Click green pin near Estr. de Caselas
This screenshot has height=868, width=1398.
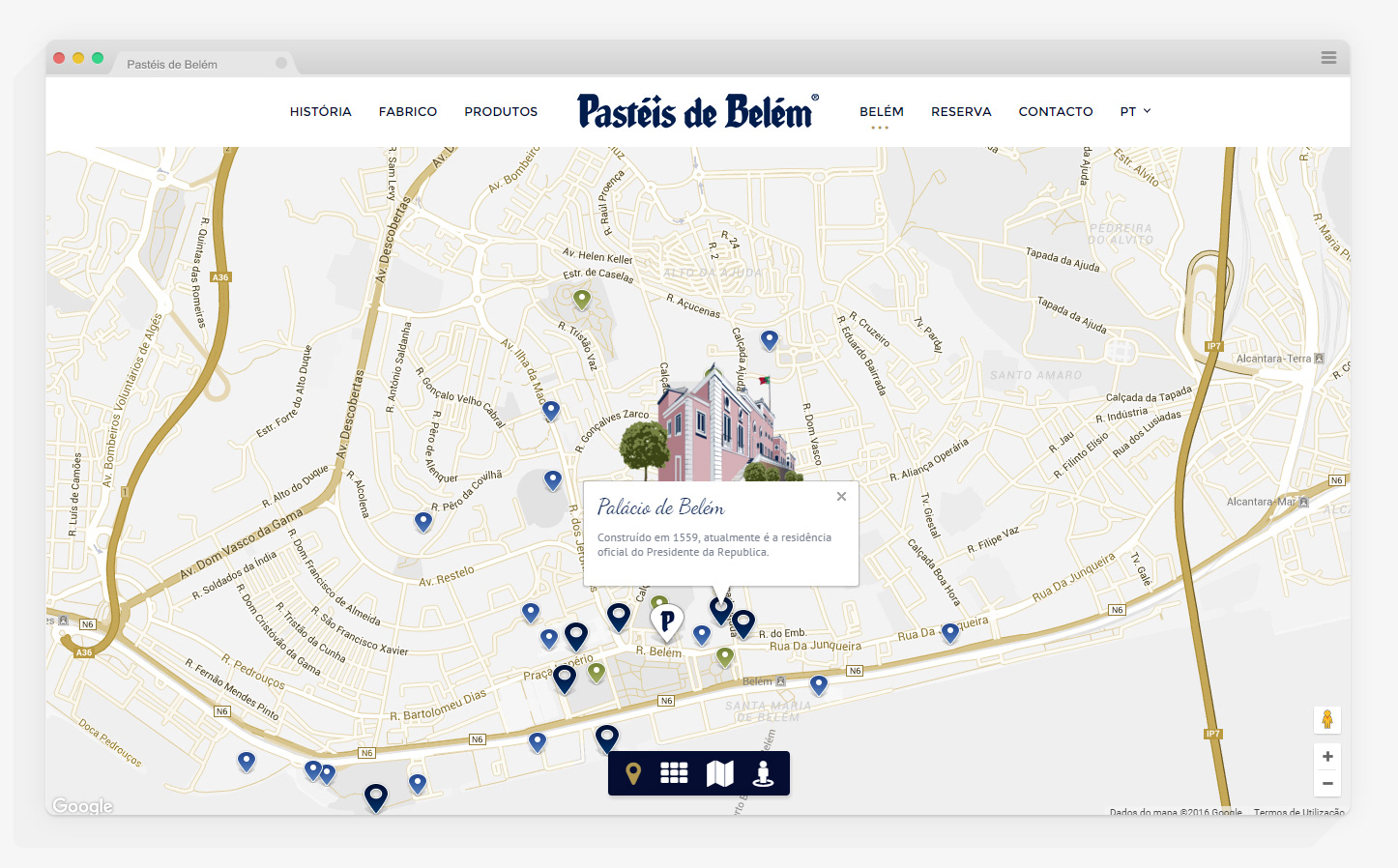pos(582,299)
